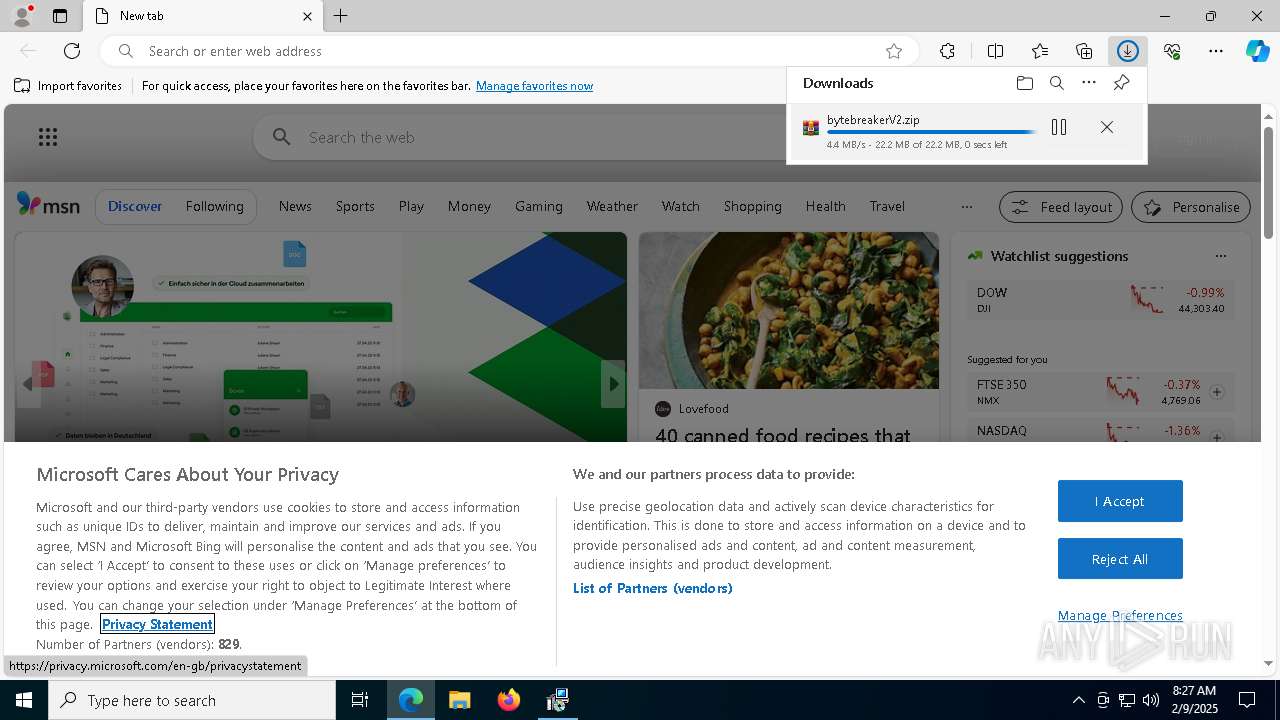Expand more MSN categories ellipsis
The image size is (1280, 720).
coord(966,207)
